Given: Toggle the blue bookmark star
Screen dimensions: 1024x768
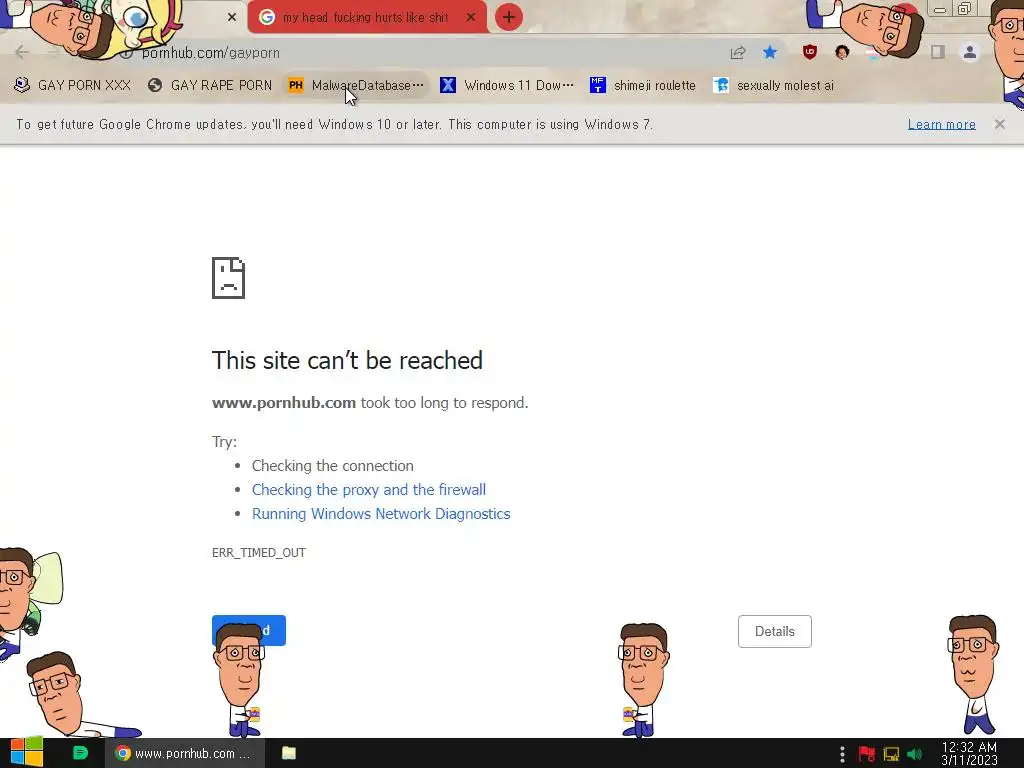Looking at the screenshot, I should coord(770,52).
